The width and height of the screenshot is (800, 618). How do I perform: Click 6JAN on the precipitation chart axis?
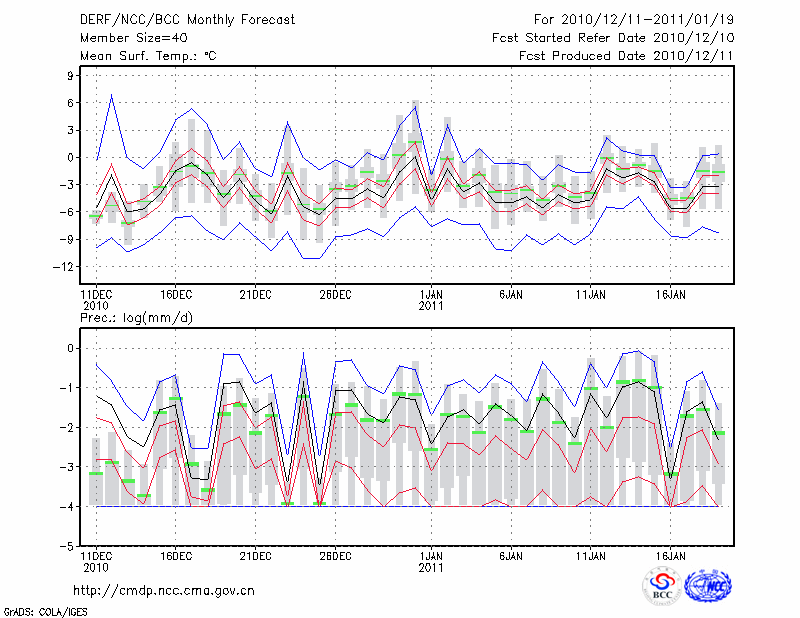point(511,554)
